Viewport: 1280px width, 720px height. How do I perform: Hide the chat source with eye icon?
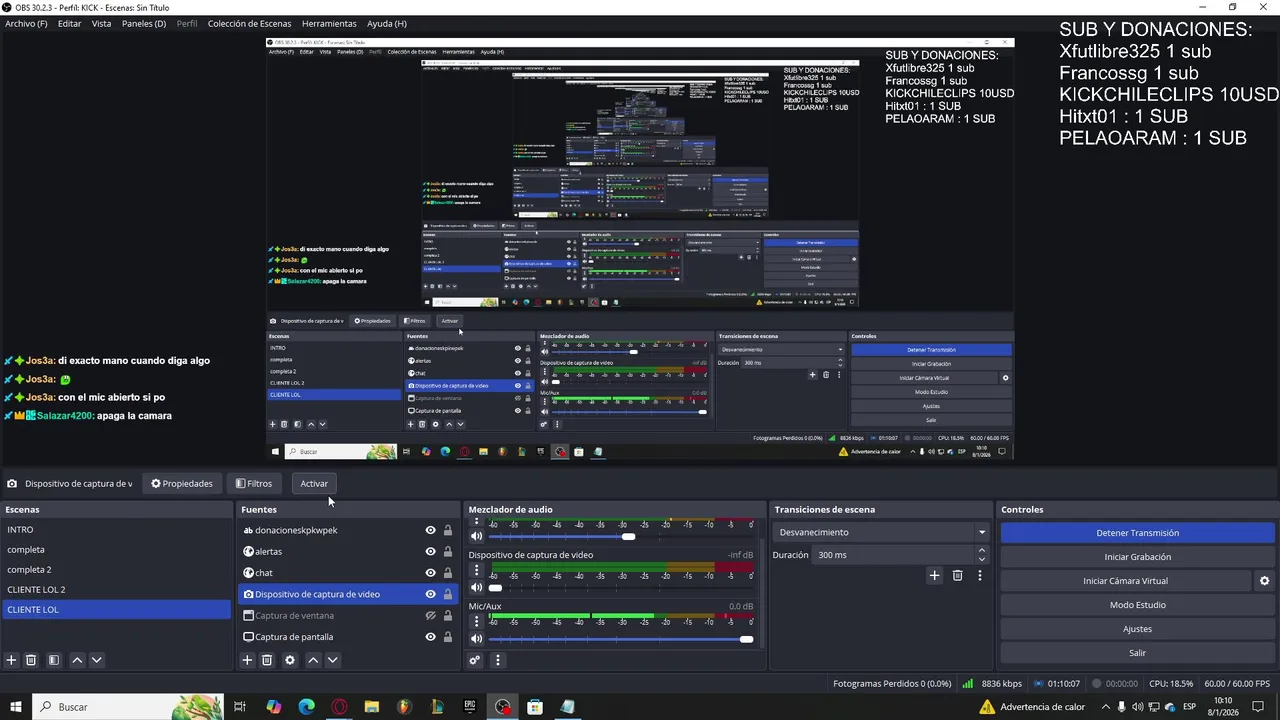coord(430,573)
